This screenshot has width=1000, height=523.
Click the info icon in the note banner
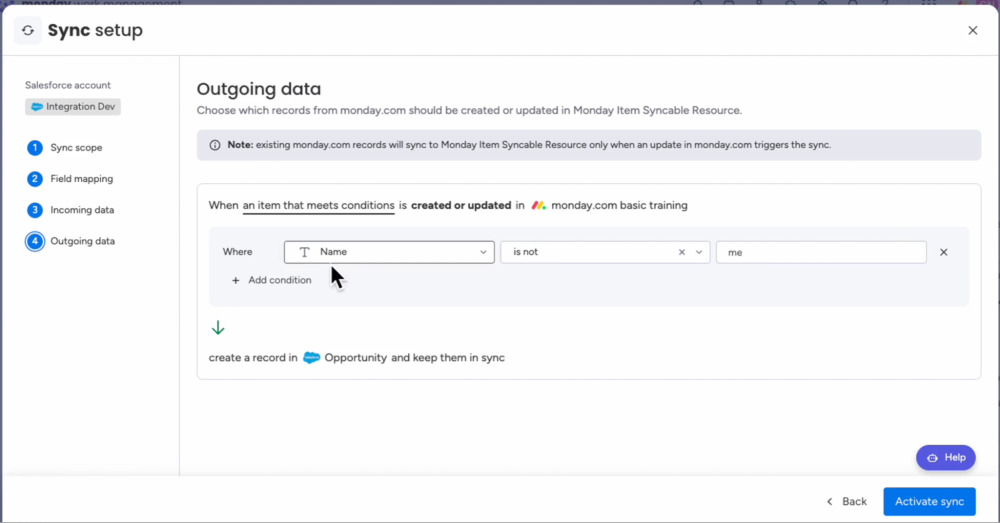(x=214, y=145)
